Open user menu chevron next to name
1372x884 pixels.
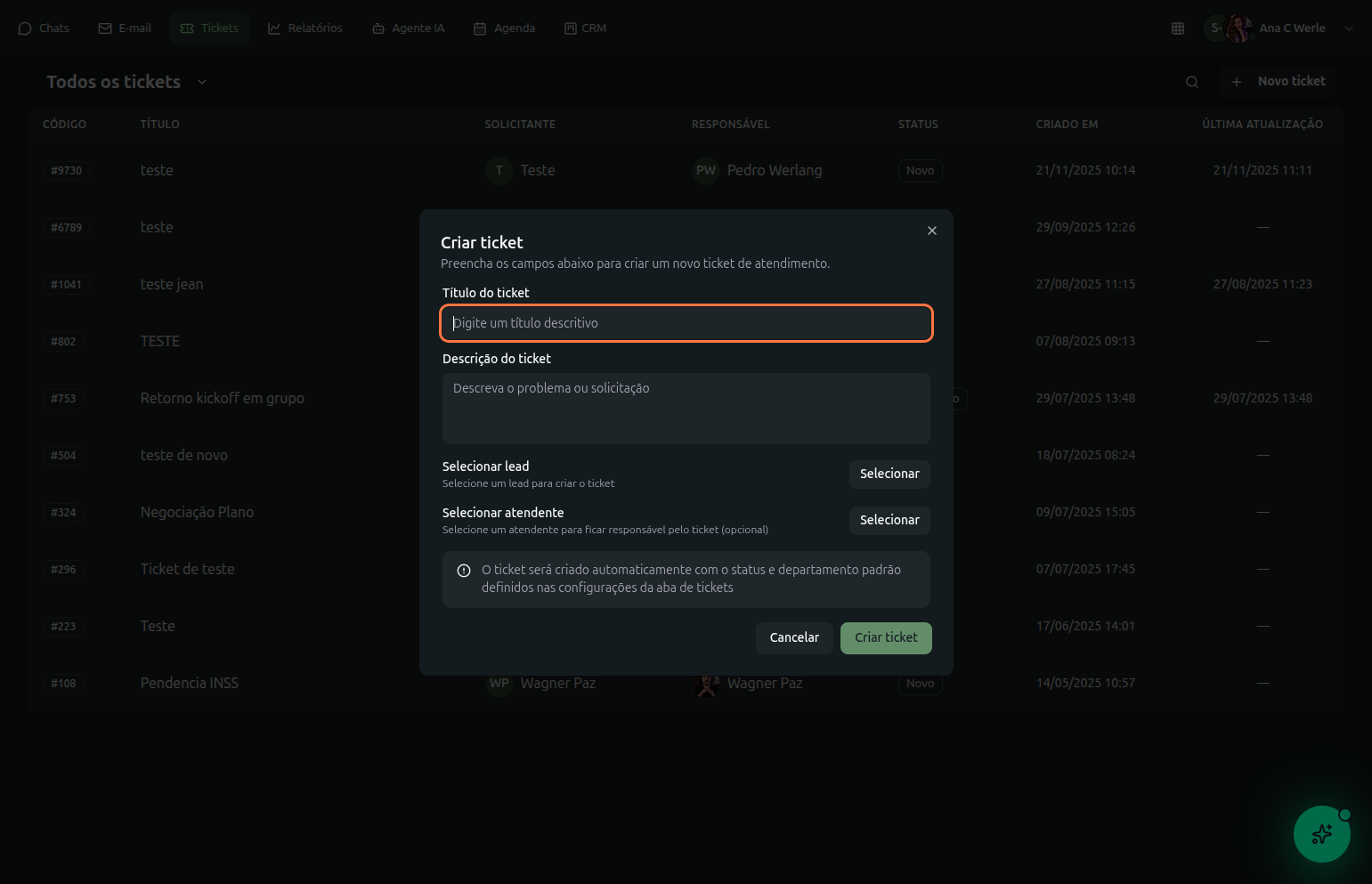point(1348,28)
